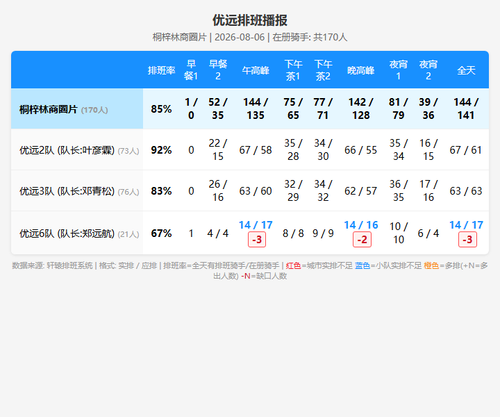The width and height of the screenshot is (500, 417).
Task: Click the 52 / 35 cell
Action: tap(218, 109)
